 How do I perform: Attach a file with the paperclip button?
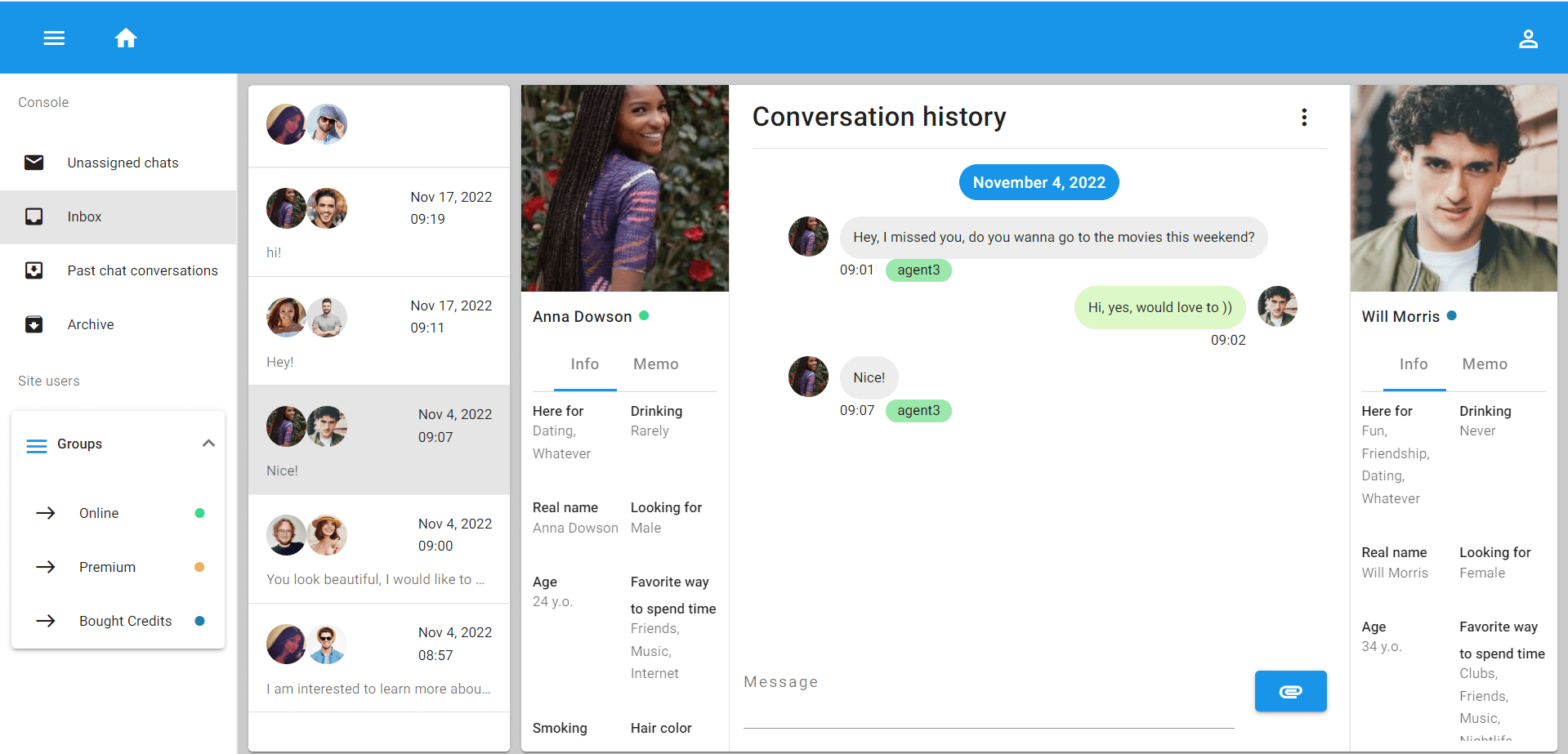(x=1290, y=690)
